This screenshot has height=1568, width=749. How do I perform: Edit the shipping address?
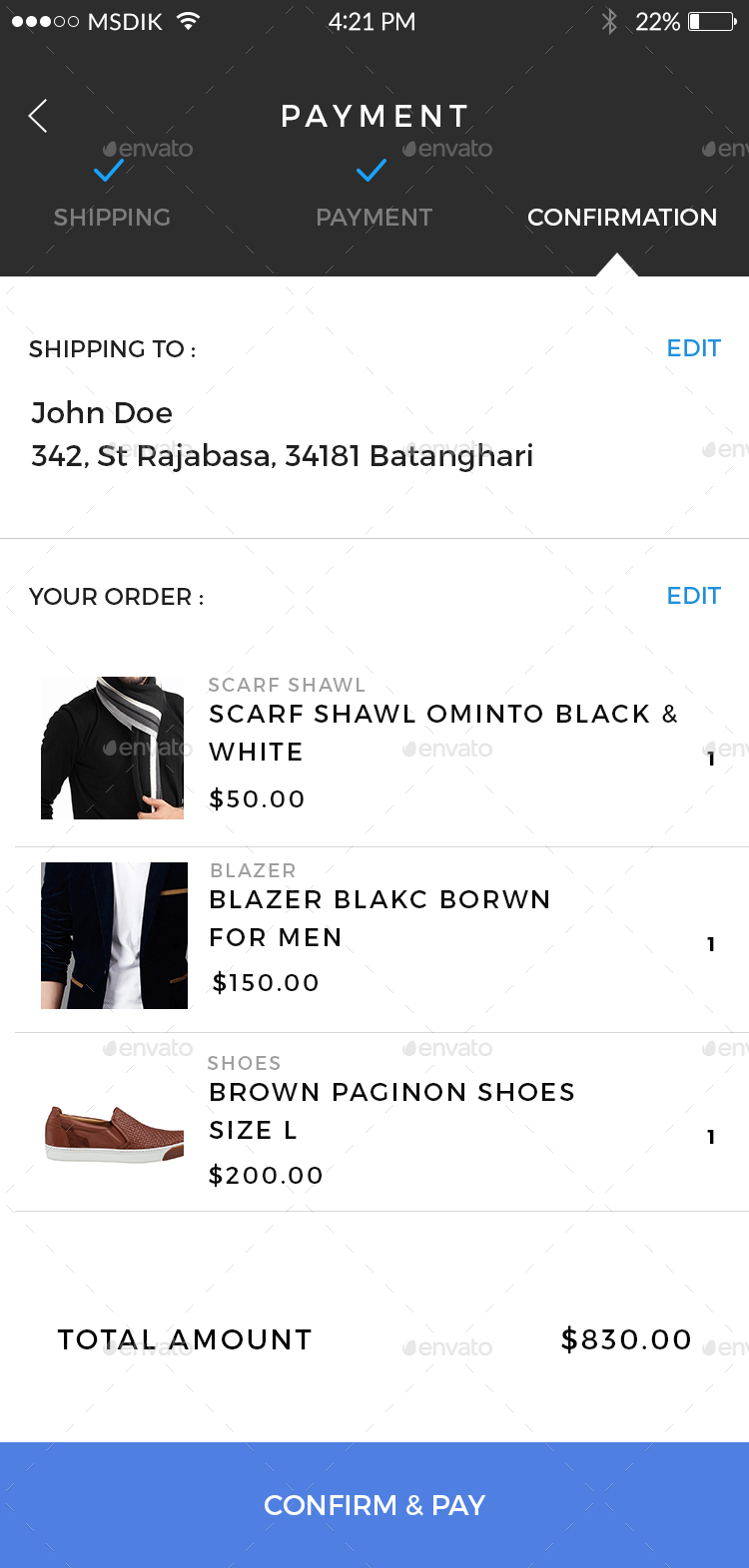pyautogui.click(x=693, y=348)
